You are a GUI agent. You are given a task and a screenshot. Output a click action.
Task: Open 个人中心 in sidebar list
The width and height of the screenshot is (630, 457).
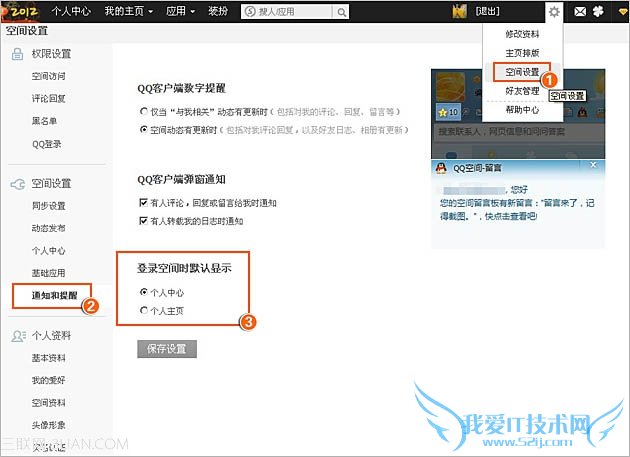[49, 251]
